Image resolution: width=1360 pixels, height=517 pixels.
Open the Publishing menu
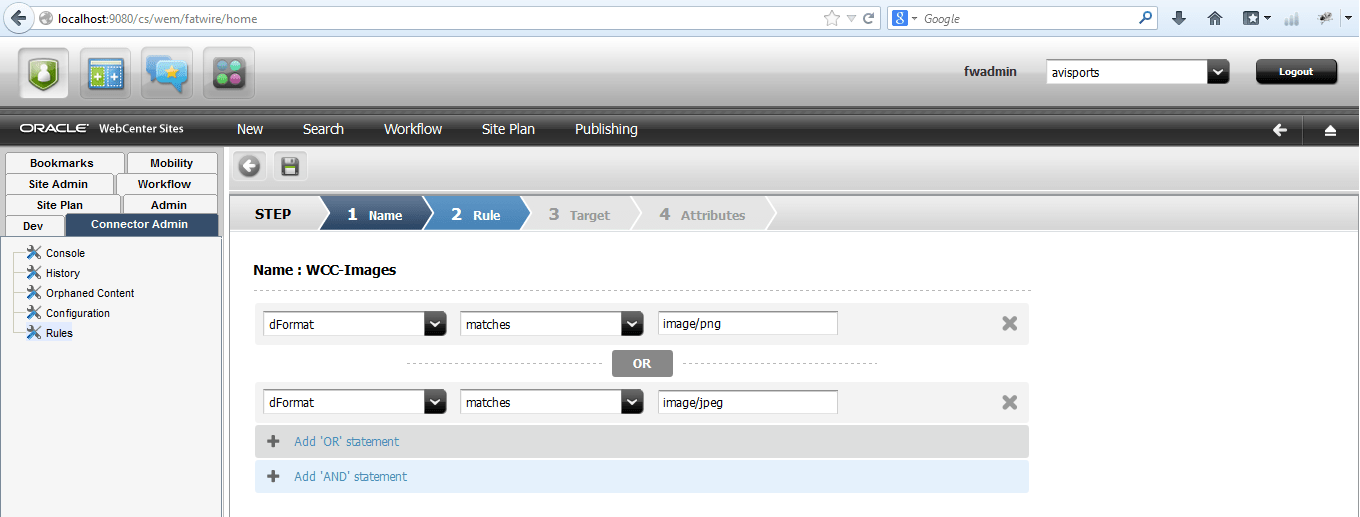606,129
